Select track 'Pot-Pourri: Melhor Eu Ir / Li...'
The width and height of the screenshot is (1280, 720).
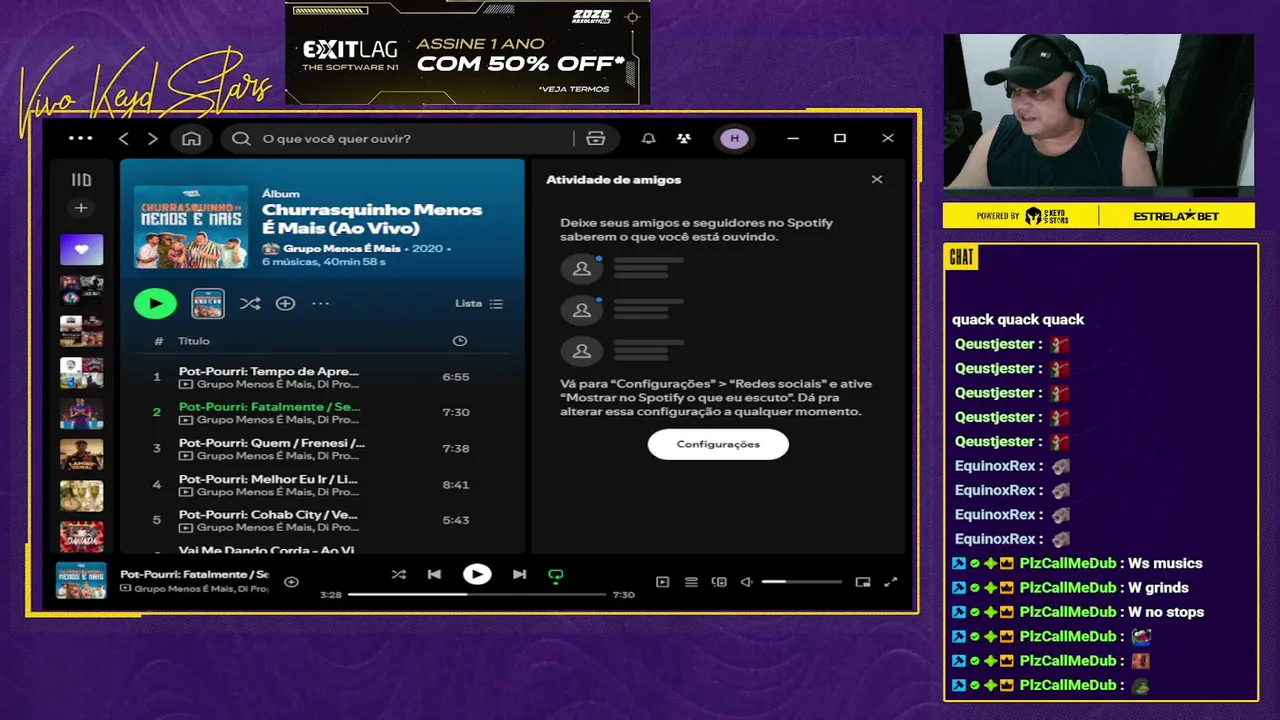(x=321, y=485)
